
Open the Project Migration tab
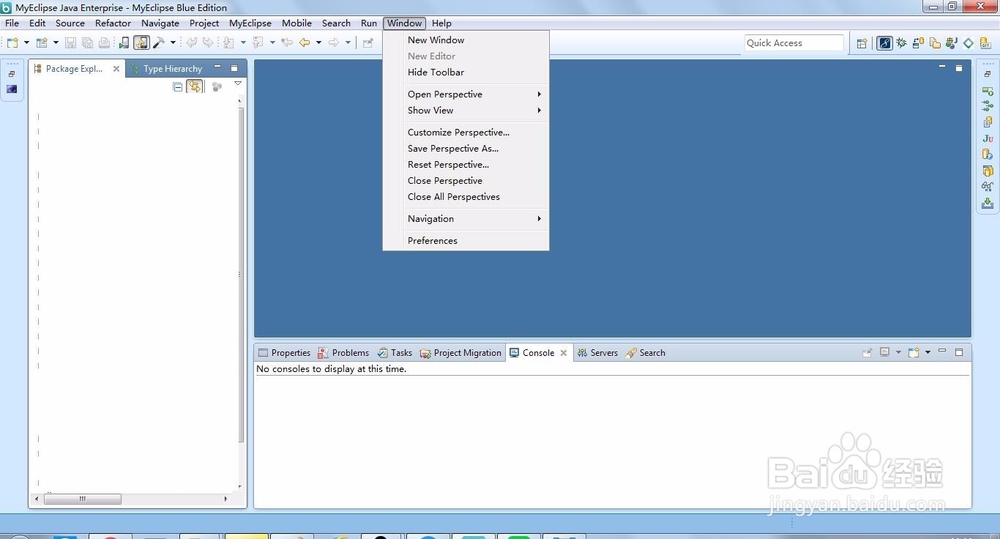coord(460,353)
